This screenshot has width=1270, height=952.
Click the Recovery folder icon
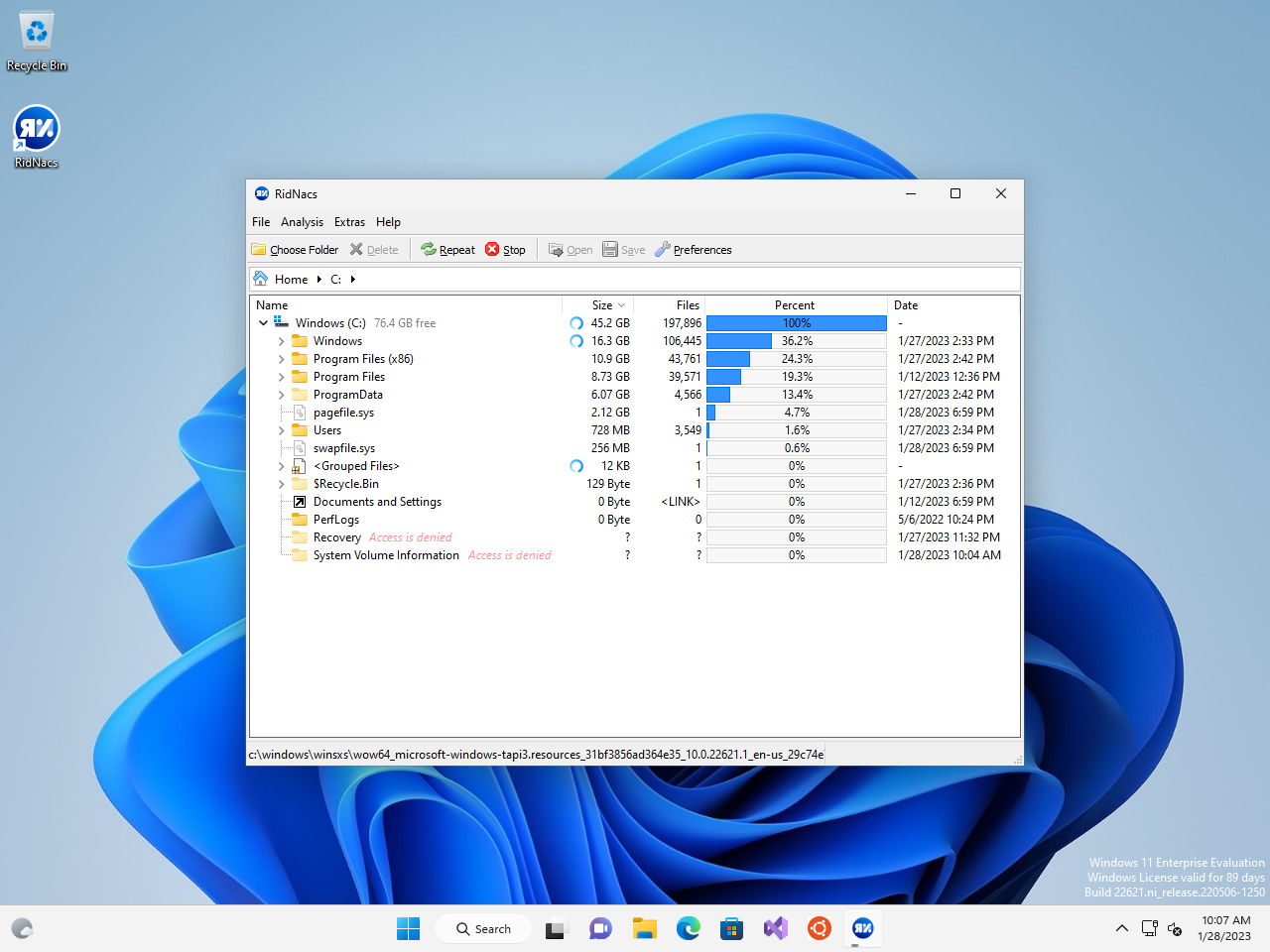pos(299,537)
